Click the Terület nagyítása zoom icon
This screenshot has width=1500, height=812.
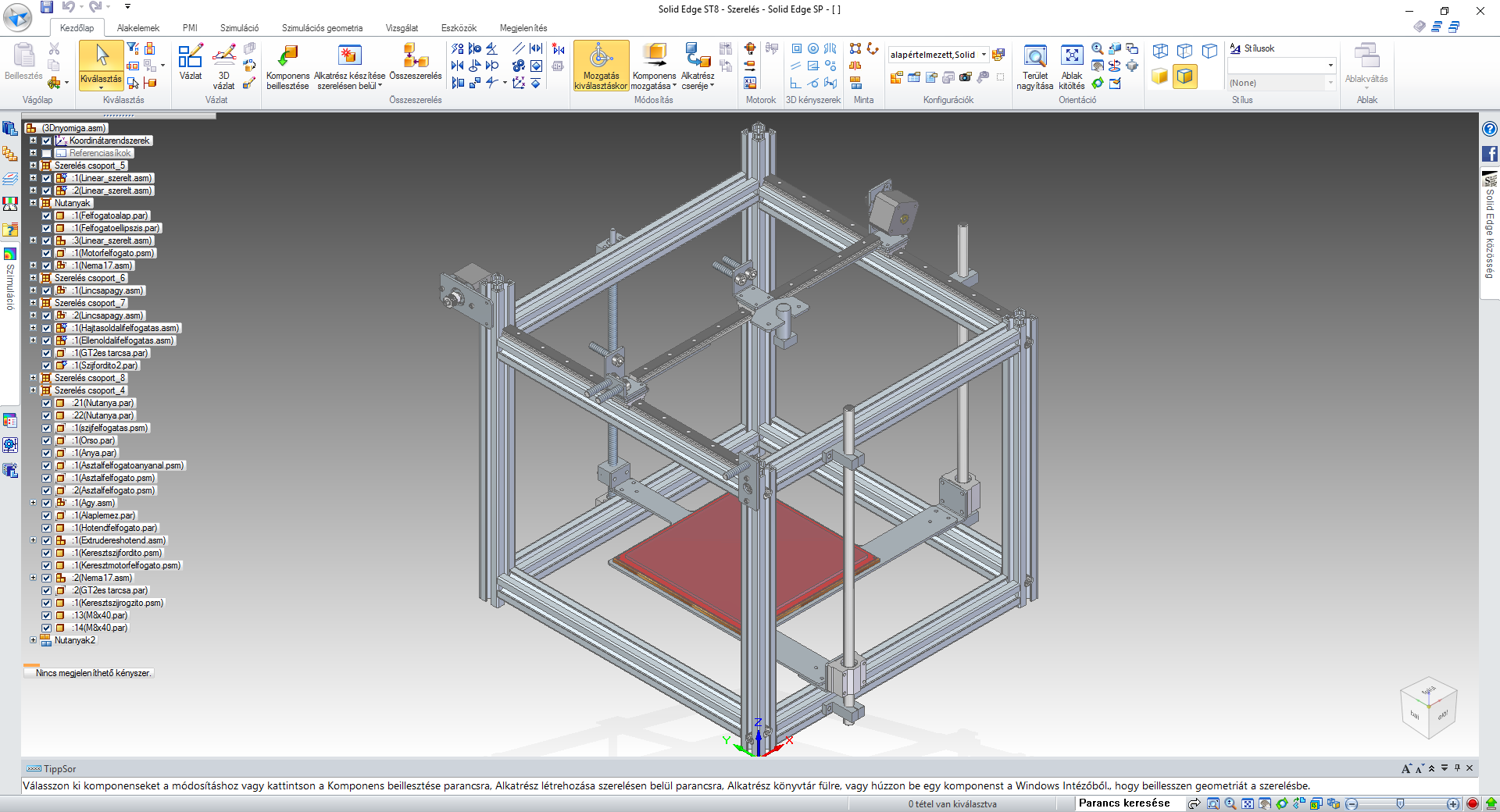(x=1035, y=56)
